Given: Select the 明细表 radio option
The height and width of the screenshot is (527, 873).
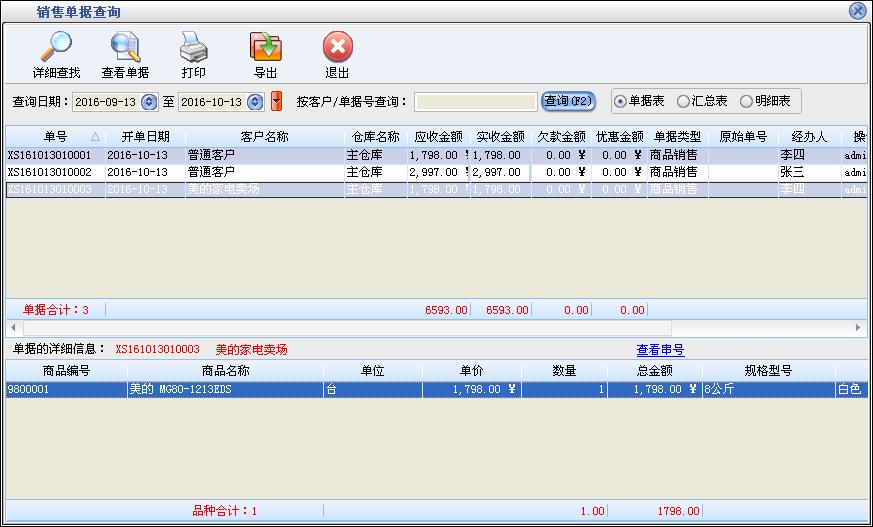Looking at the screenshot, I should pos(746,101).
